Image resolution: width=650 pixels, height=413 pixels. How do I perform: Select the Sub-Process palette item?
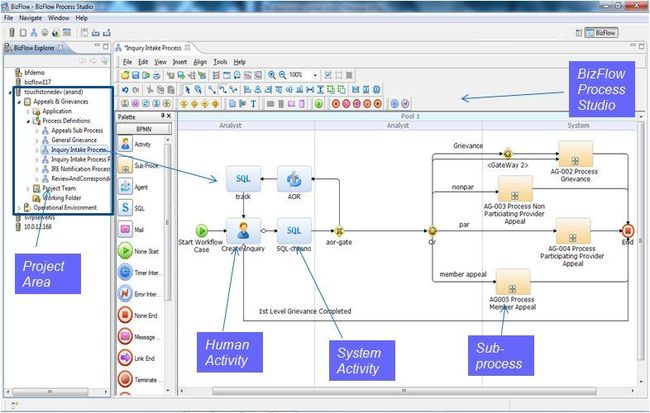(x=138, y=166)
